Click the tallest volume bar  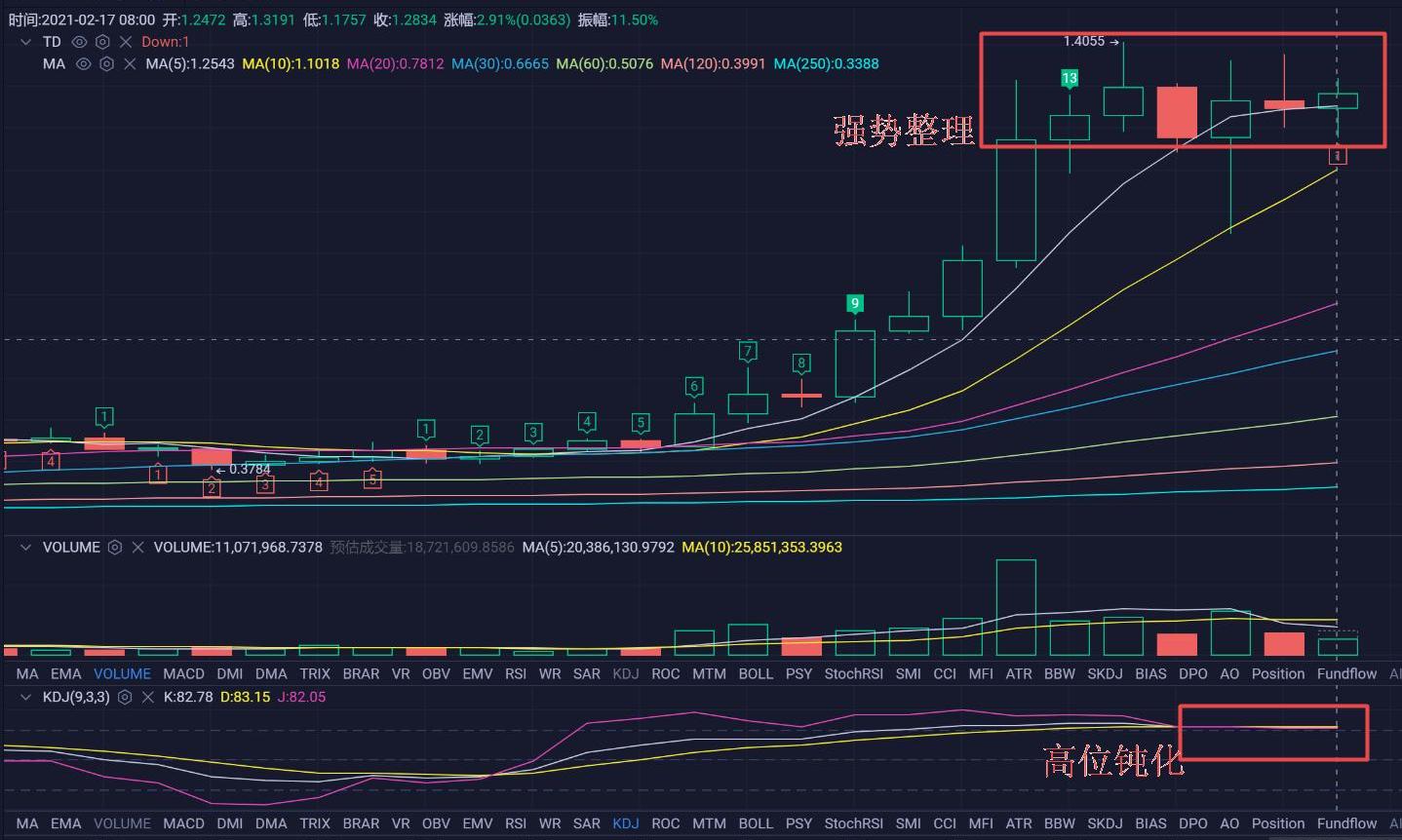tap(1016, 607)
